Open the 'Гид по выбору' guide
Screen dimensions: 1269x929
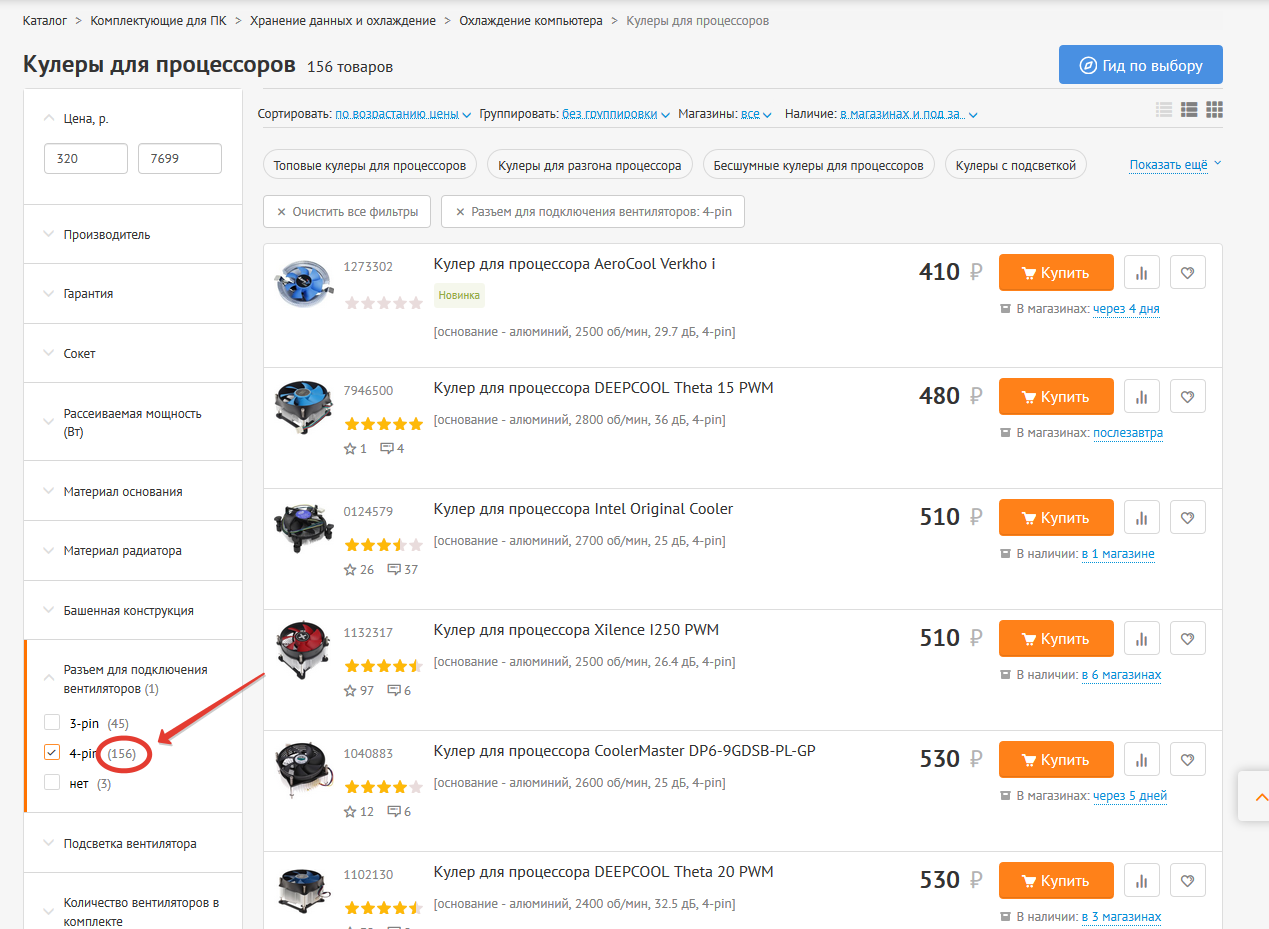1140,65
